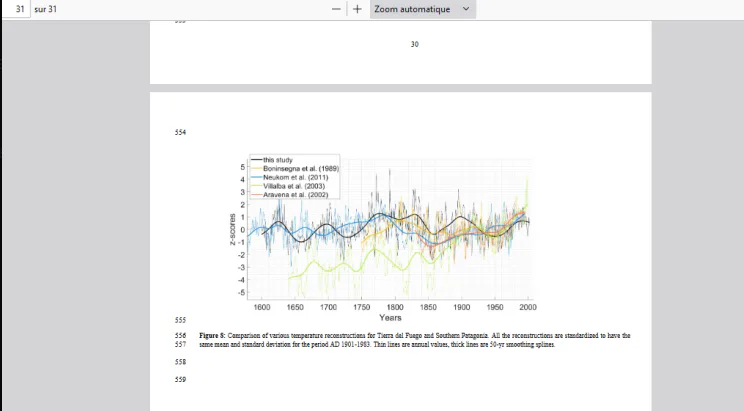Image resolution: width=744 pixels, height=411 pixels.
Task: Click the bold 'Figure 8:' caption heading
Action: pos(212,336)
